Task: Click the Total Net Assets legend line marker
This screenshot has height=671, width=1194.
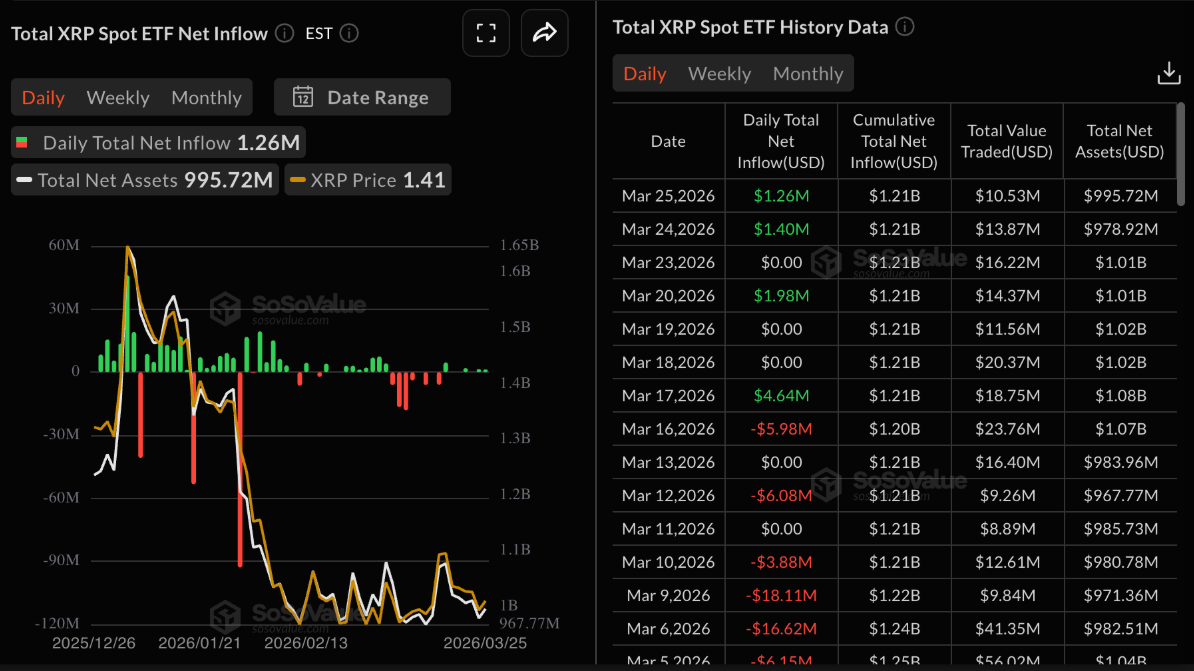Action: coord(24,180)
